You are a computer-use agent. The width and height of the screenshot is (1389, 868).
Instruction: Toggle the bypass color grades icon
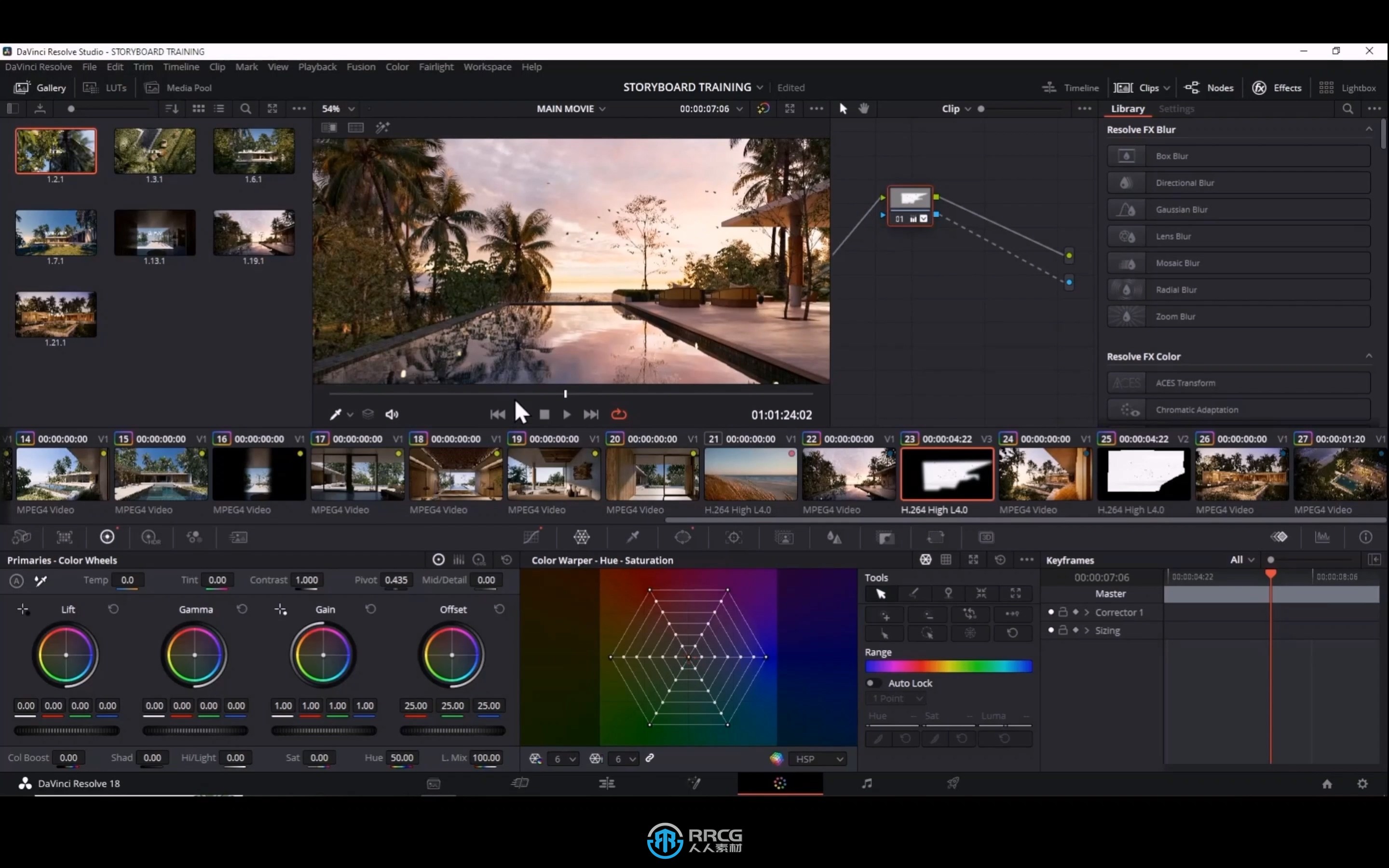coord(763,108)
